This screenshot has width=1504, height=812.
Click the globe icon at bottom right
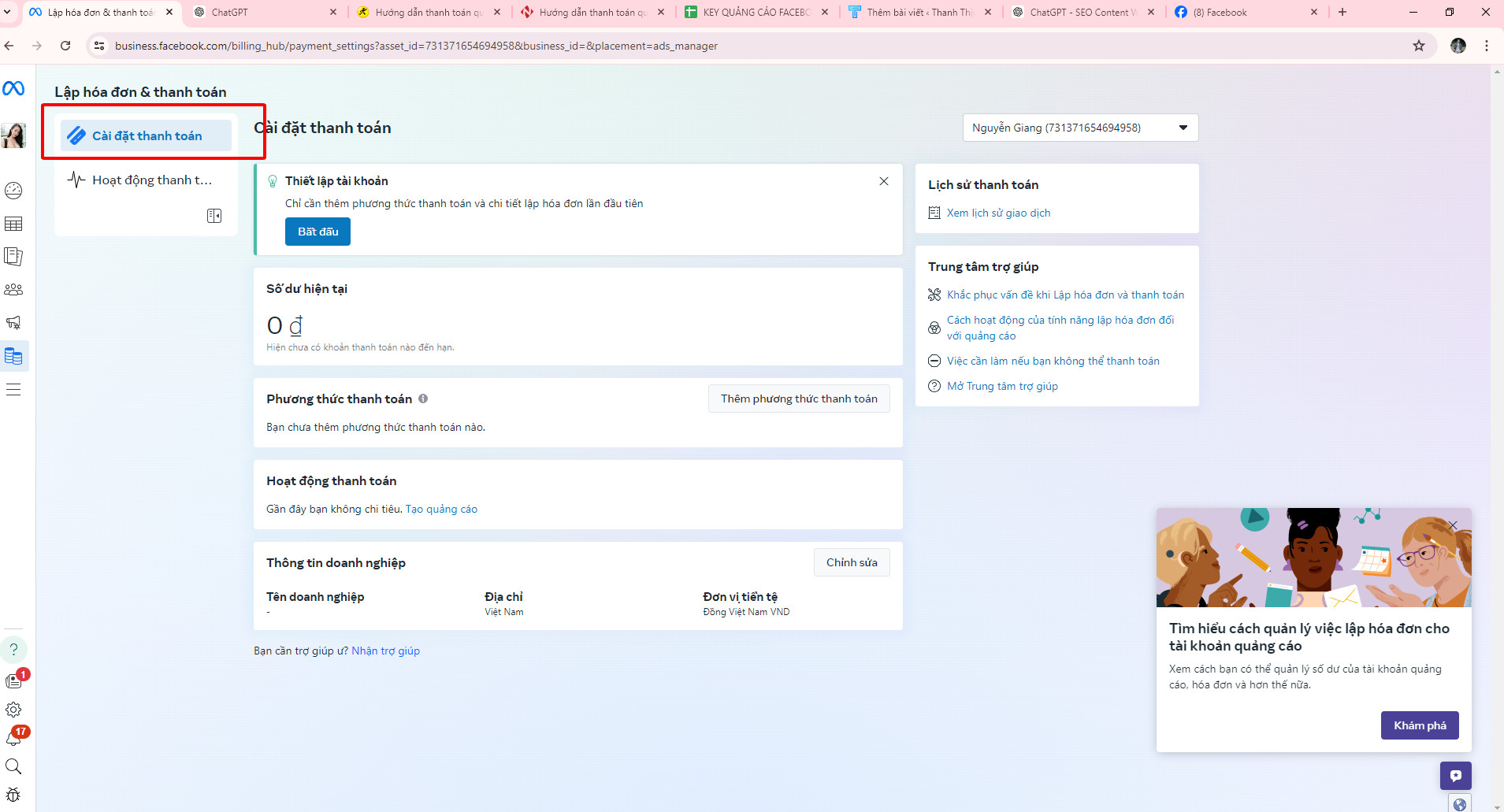1460,803
